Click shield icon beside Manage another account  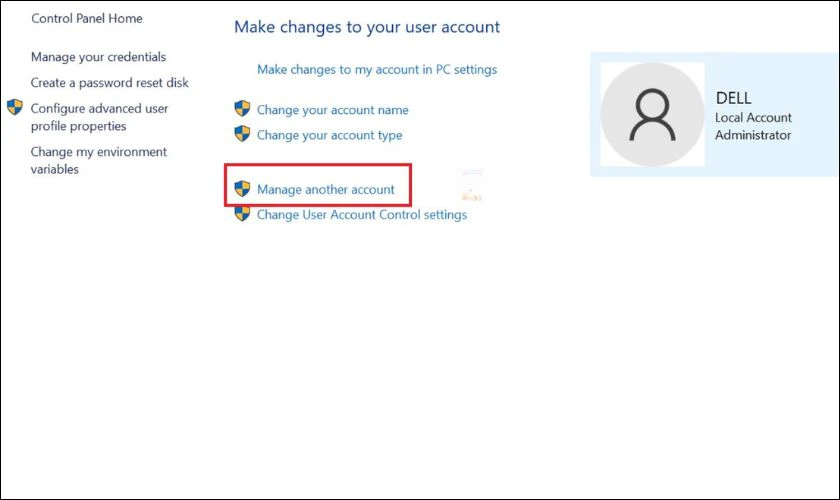(242, 188)
